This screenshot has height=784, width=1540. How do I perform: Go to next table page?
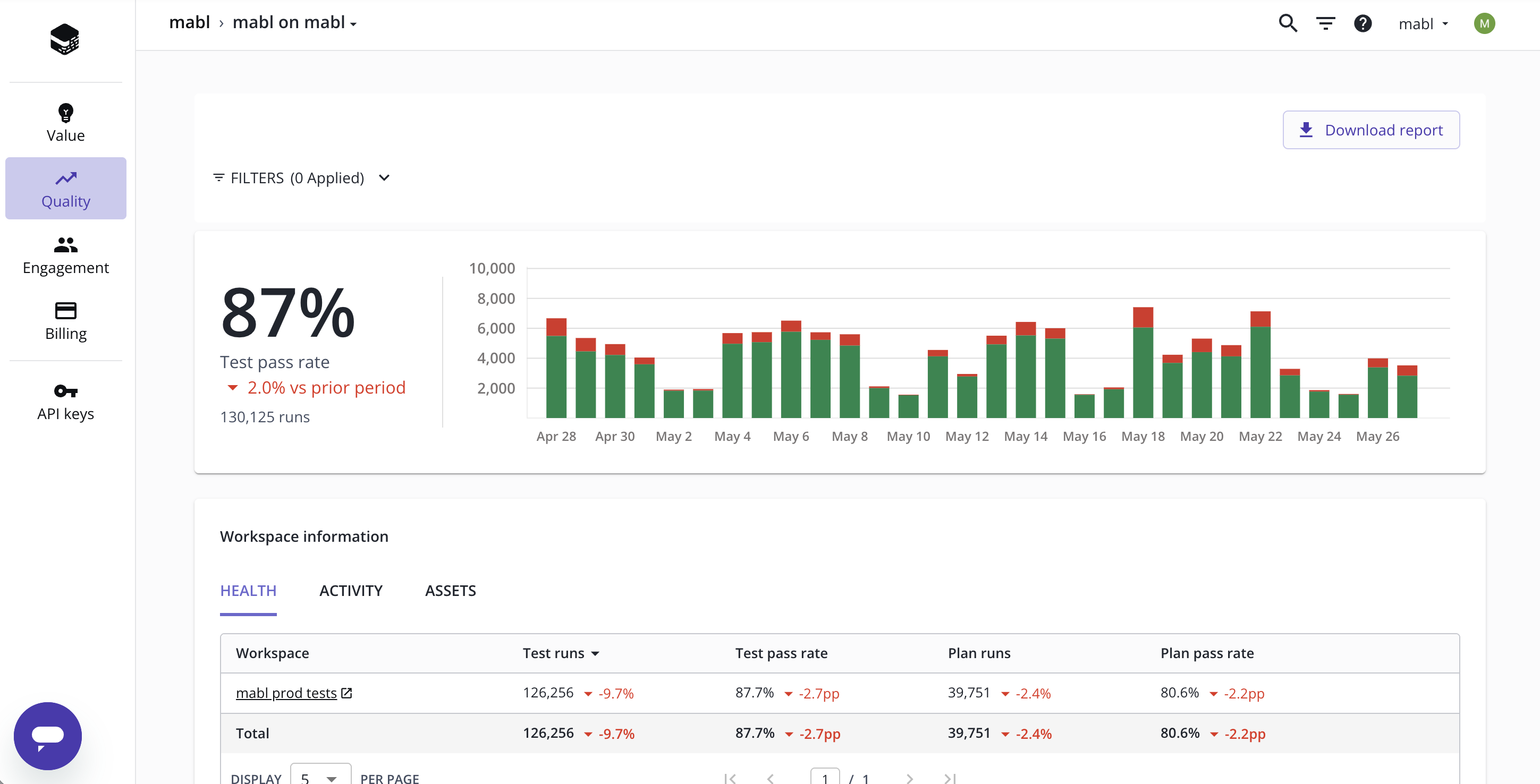(x=909, y=778)
